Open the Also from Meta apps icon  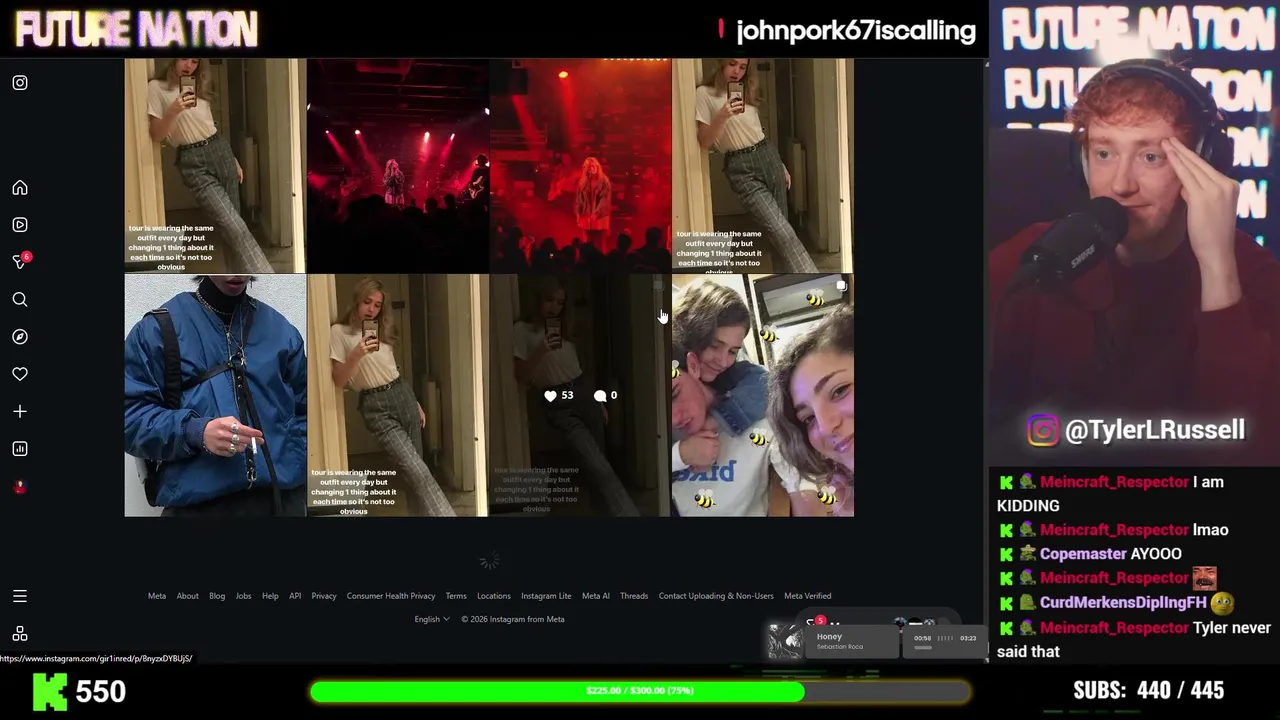(x=20, y=634)
